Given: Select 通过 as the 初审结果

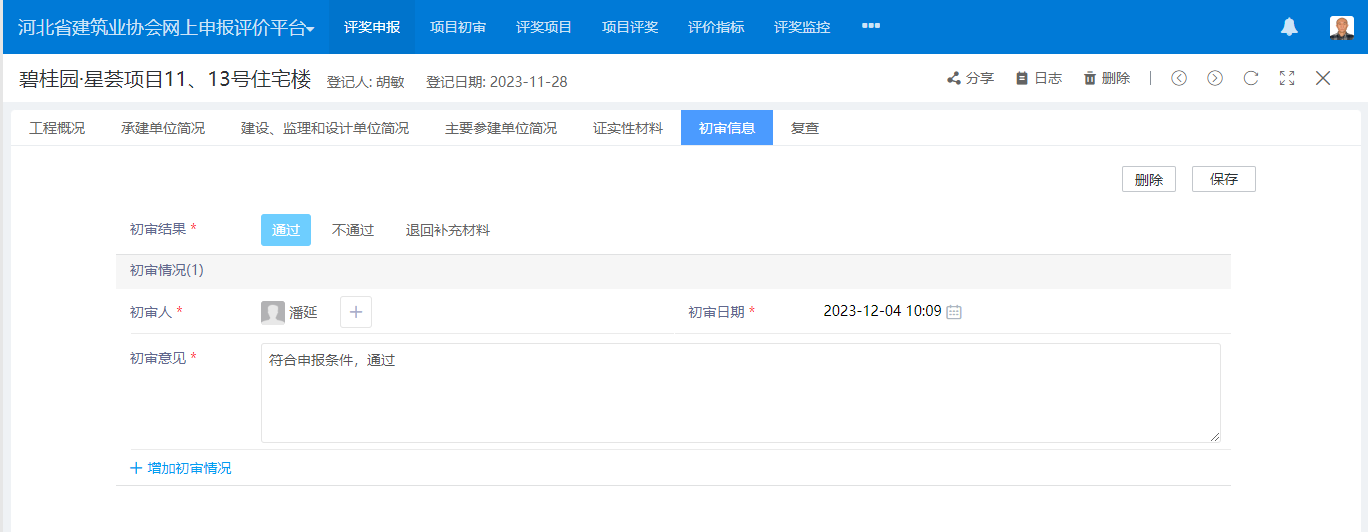Looking at the screenshot, I should click(286, 230).
